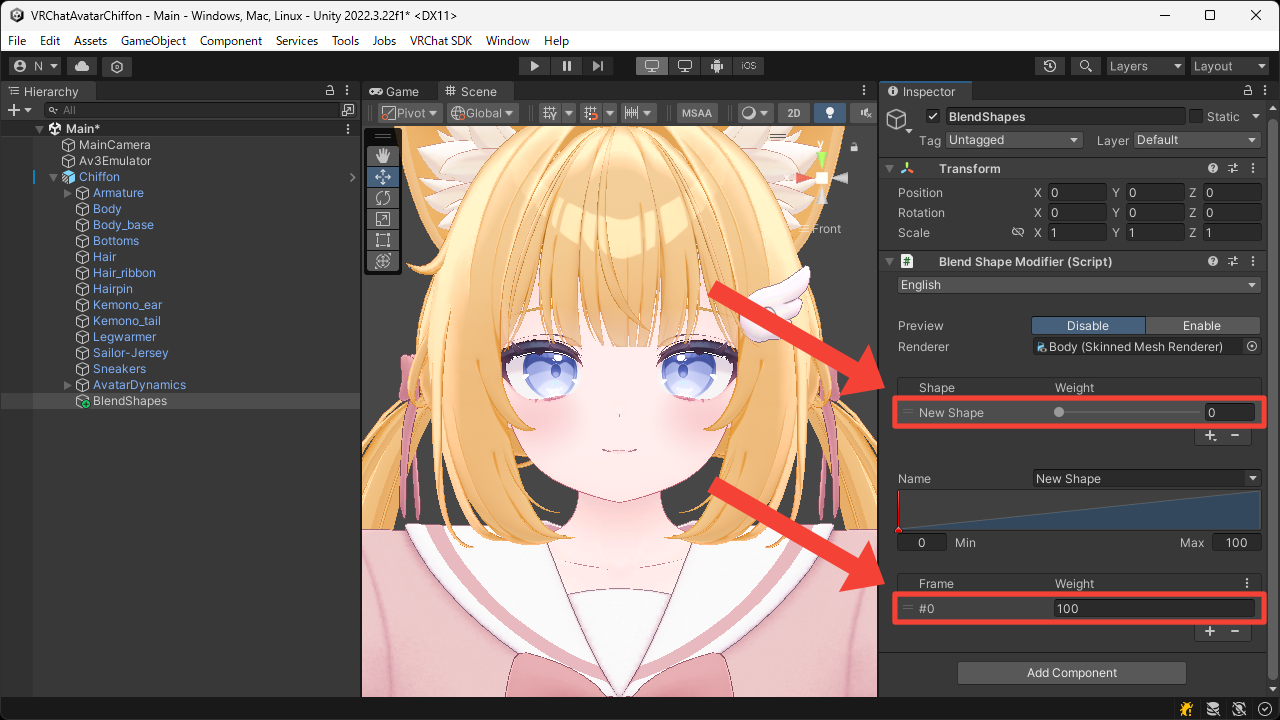The image size is (1280, 720).
Task: Open the undo history icon
Action: pyautogui.click(x=1049, y=66)
